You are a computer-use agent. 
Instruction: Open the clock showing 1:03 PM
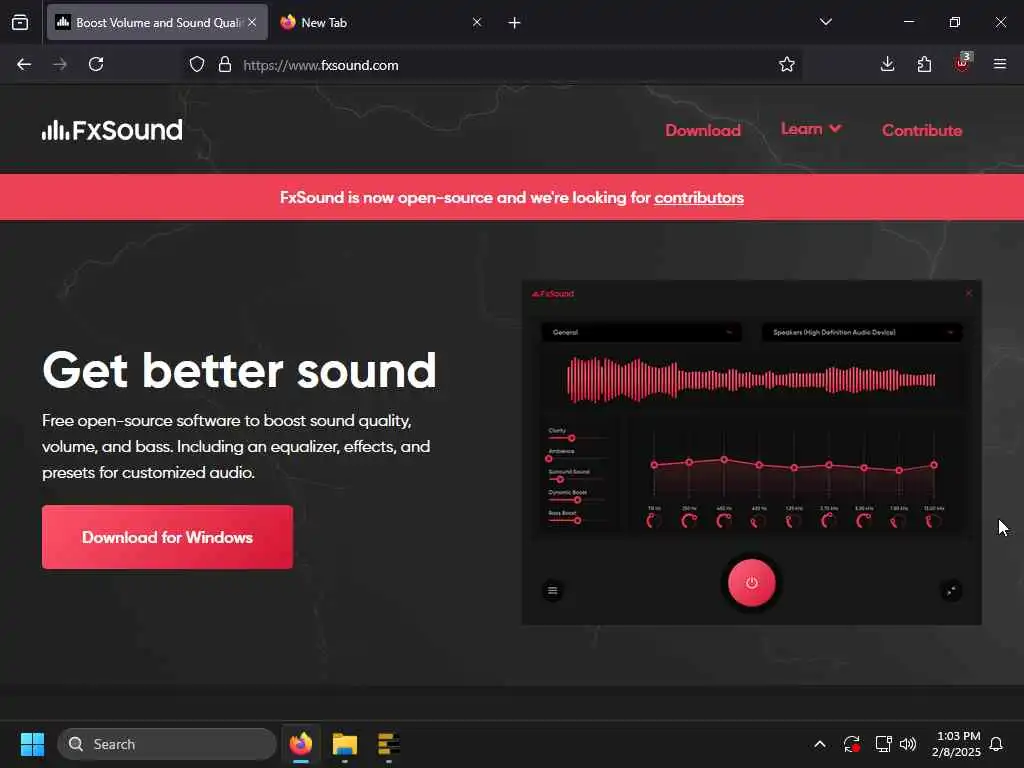tap(956, 744)
